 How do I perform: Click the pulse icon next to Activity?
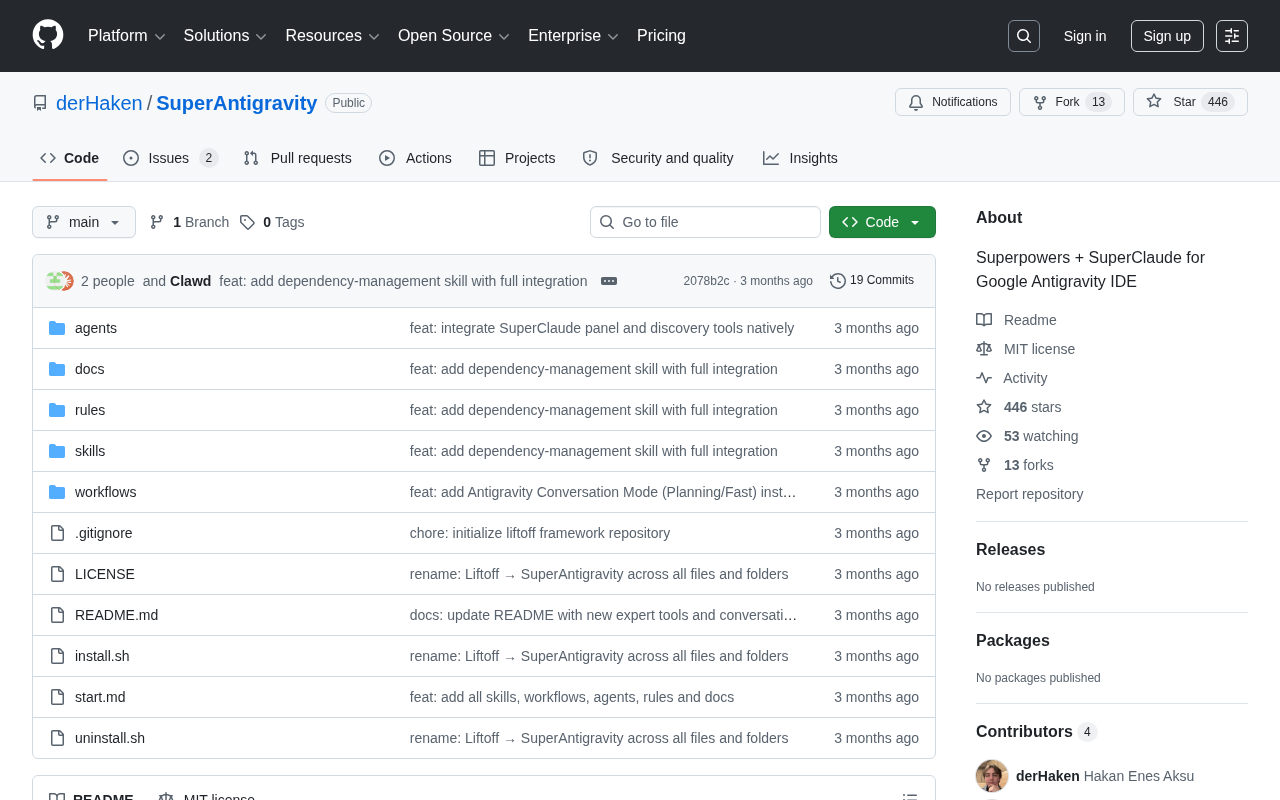tap(984, 378)
